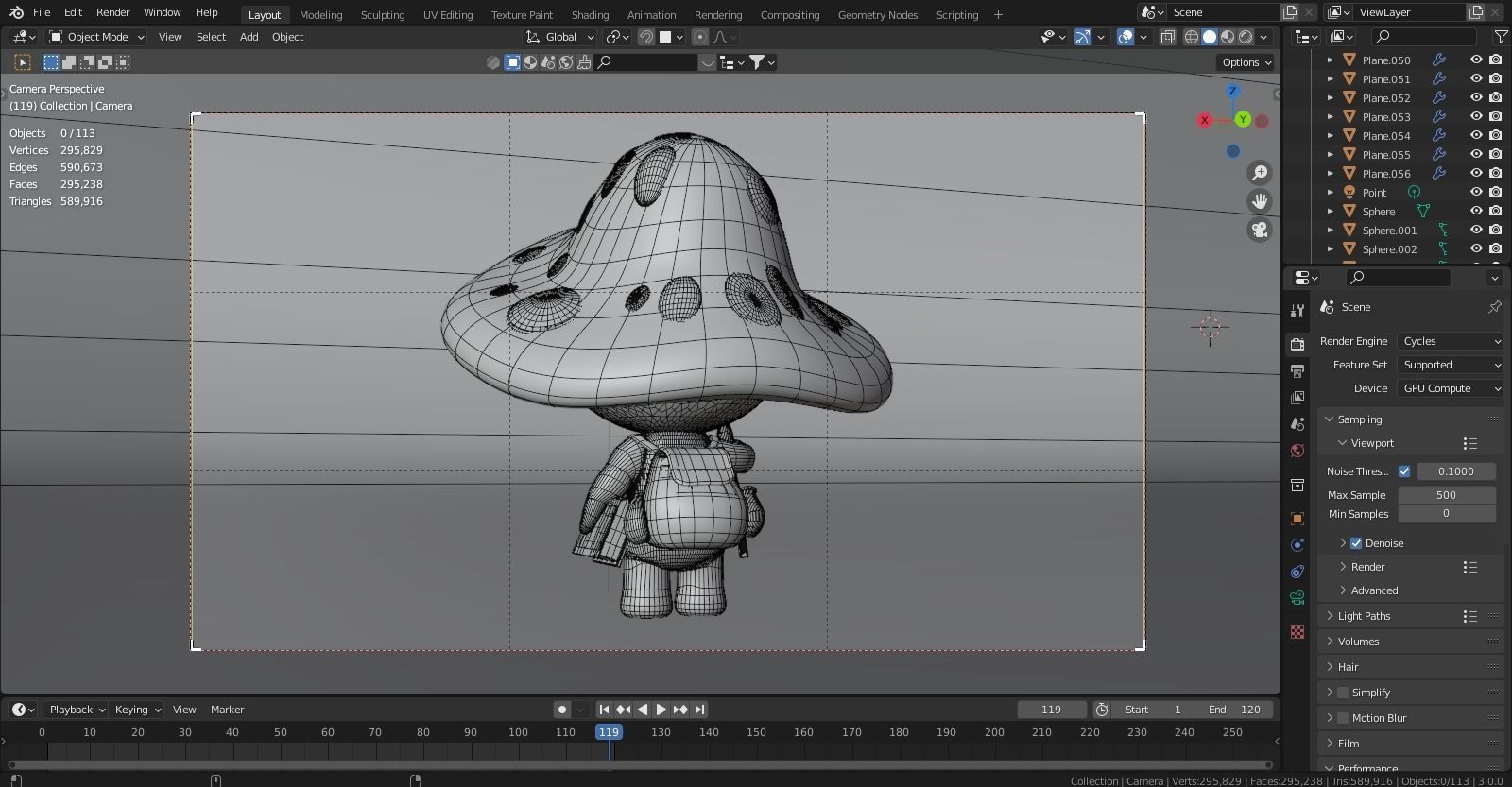Viewport: 1512px width, 787px height.
Task: Hide Plane.050 in viewport with eye icon
Action: pyautogui.click(x=1476, y=60)
